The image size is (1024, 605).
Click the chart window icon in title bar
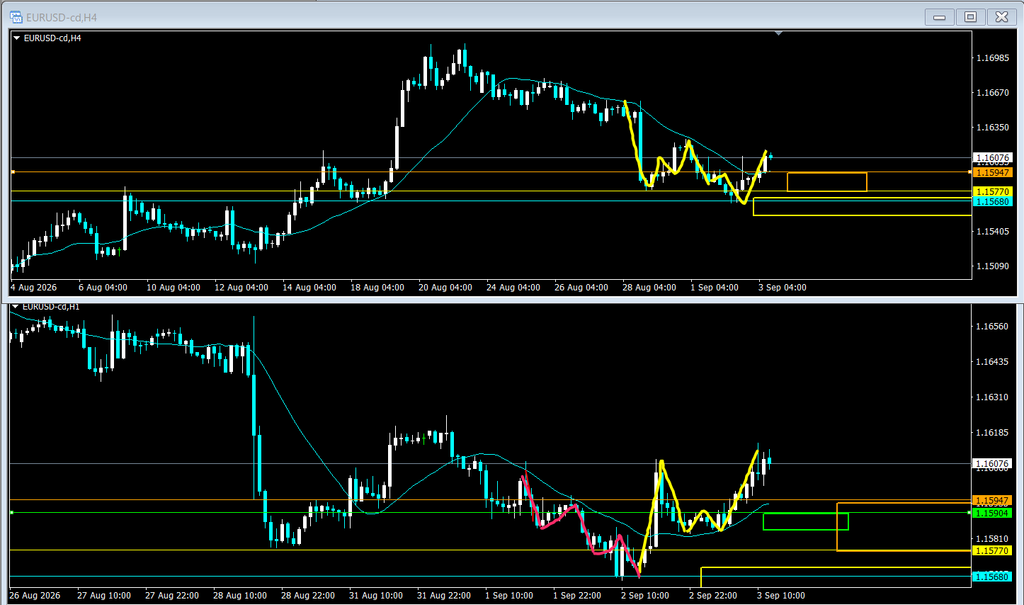[16, 17]
